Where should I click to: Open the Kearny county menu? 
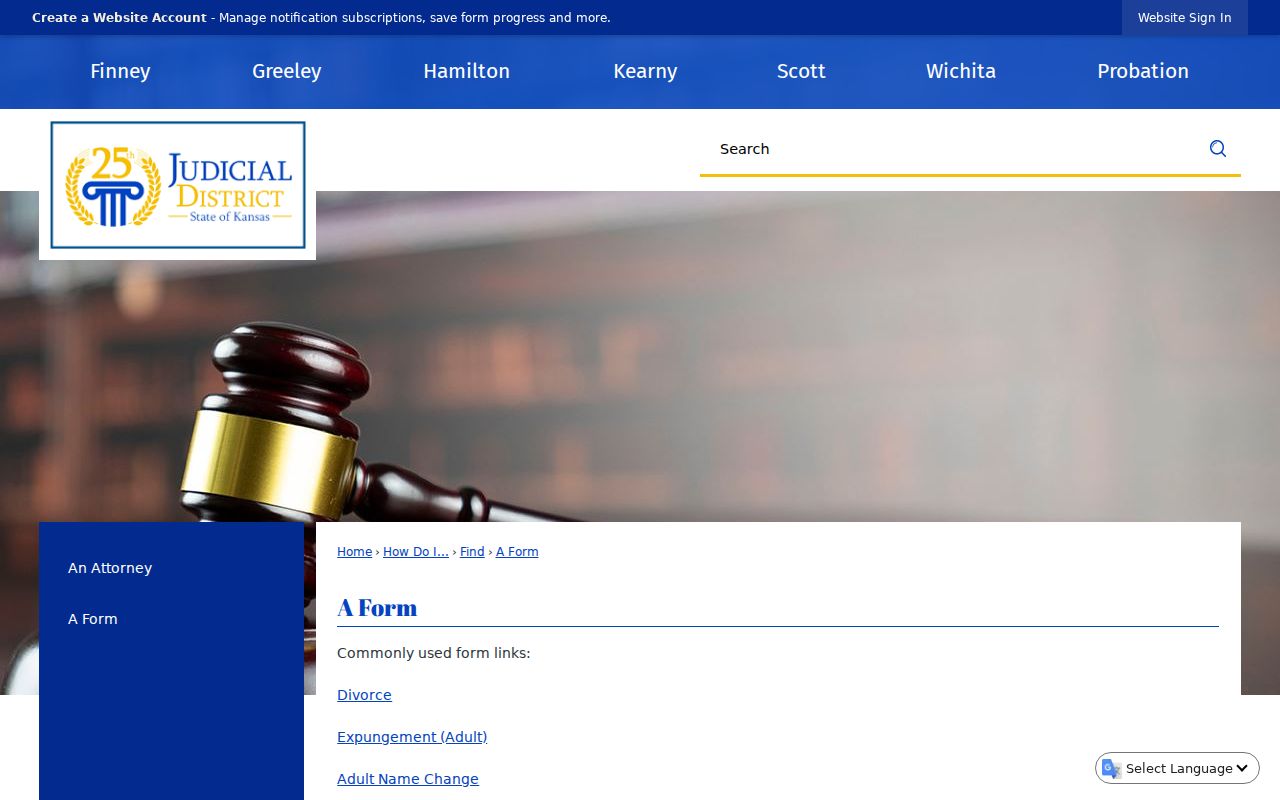coord(645,71)
